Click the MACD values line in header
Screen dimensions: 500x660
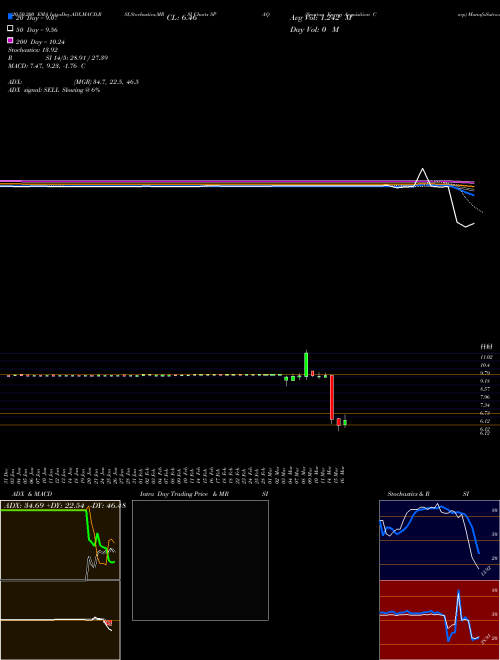[x=47, y=66]
